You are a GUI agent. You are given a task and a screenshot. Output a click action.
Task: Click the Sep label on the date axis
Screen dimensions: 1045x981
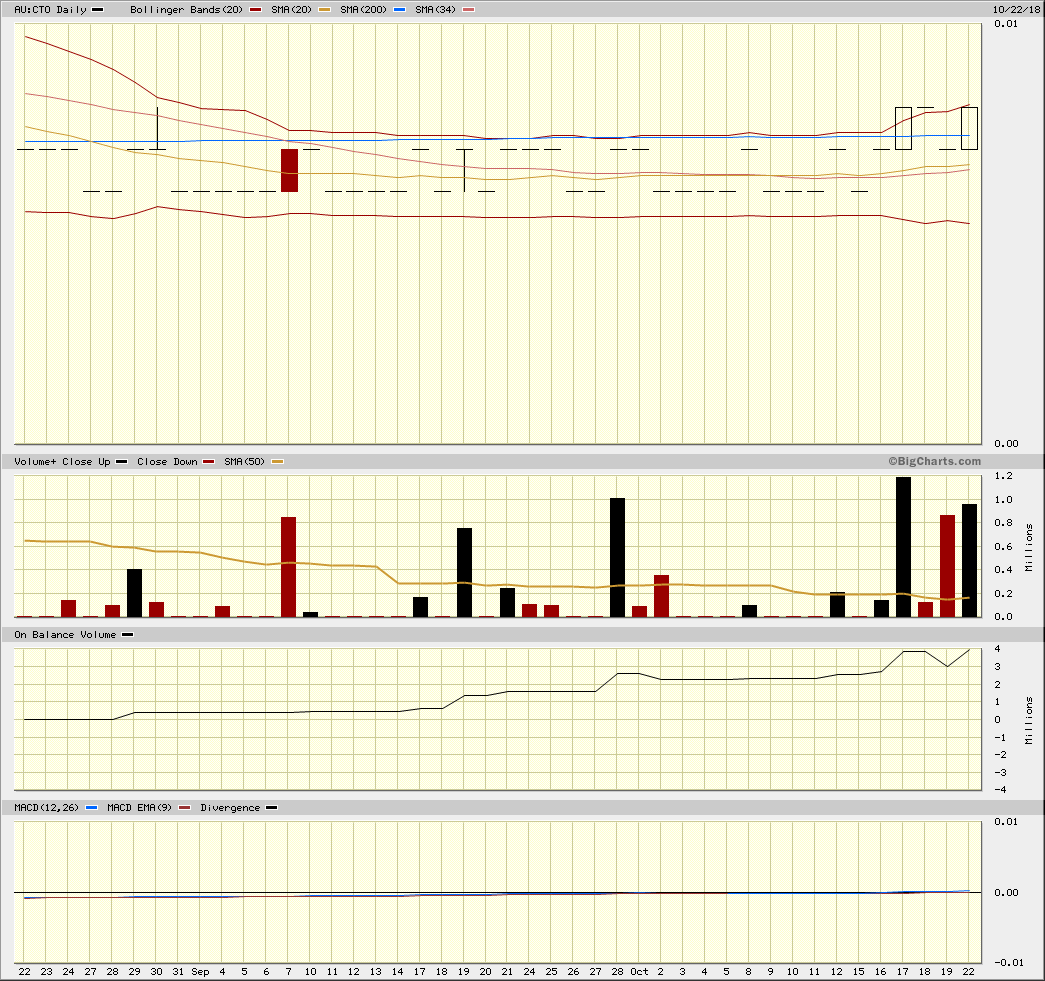[201, 972]
